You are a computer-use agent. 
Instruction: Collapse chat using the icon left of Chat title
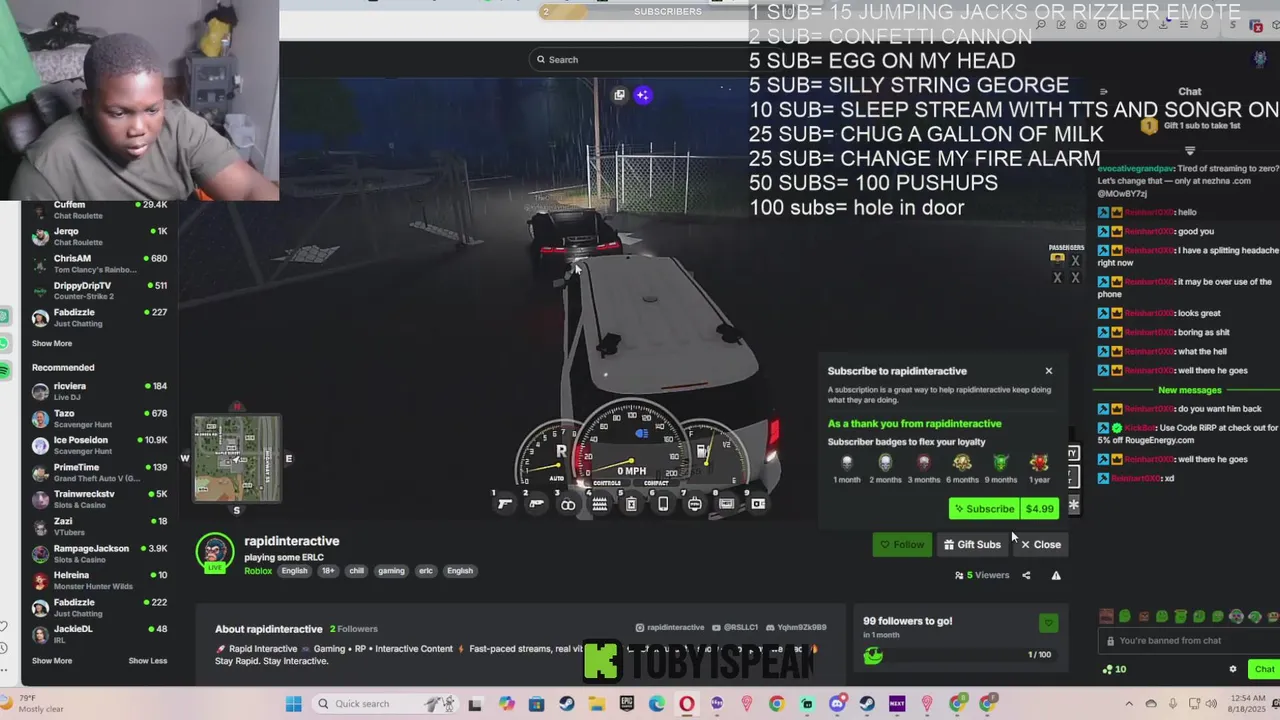click(x=1103, y=92)
